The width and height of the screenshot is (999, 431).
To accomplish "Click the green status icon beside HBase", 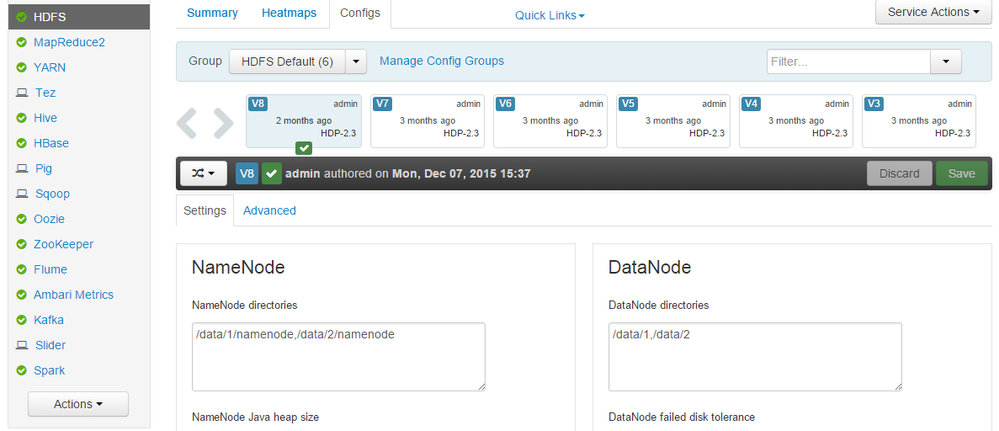I will click(22, 143).
